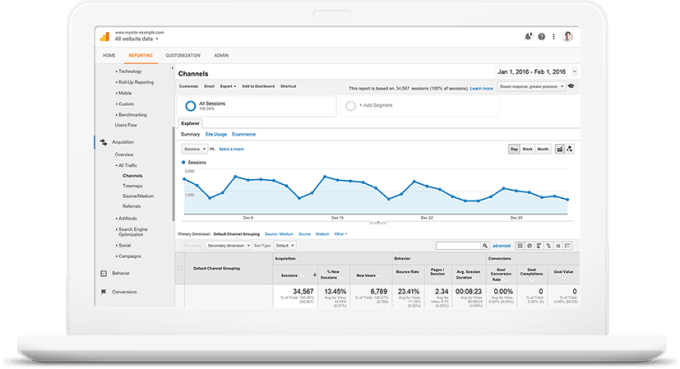Select the Day granularity toggle
Screen dimensions: 680x369
click(514, 149)
